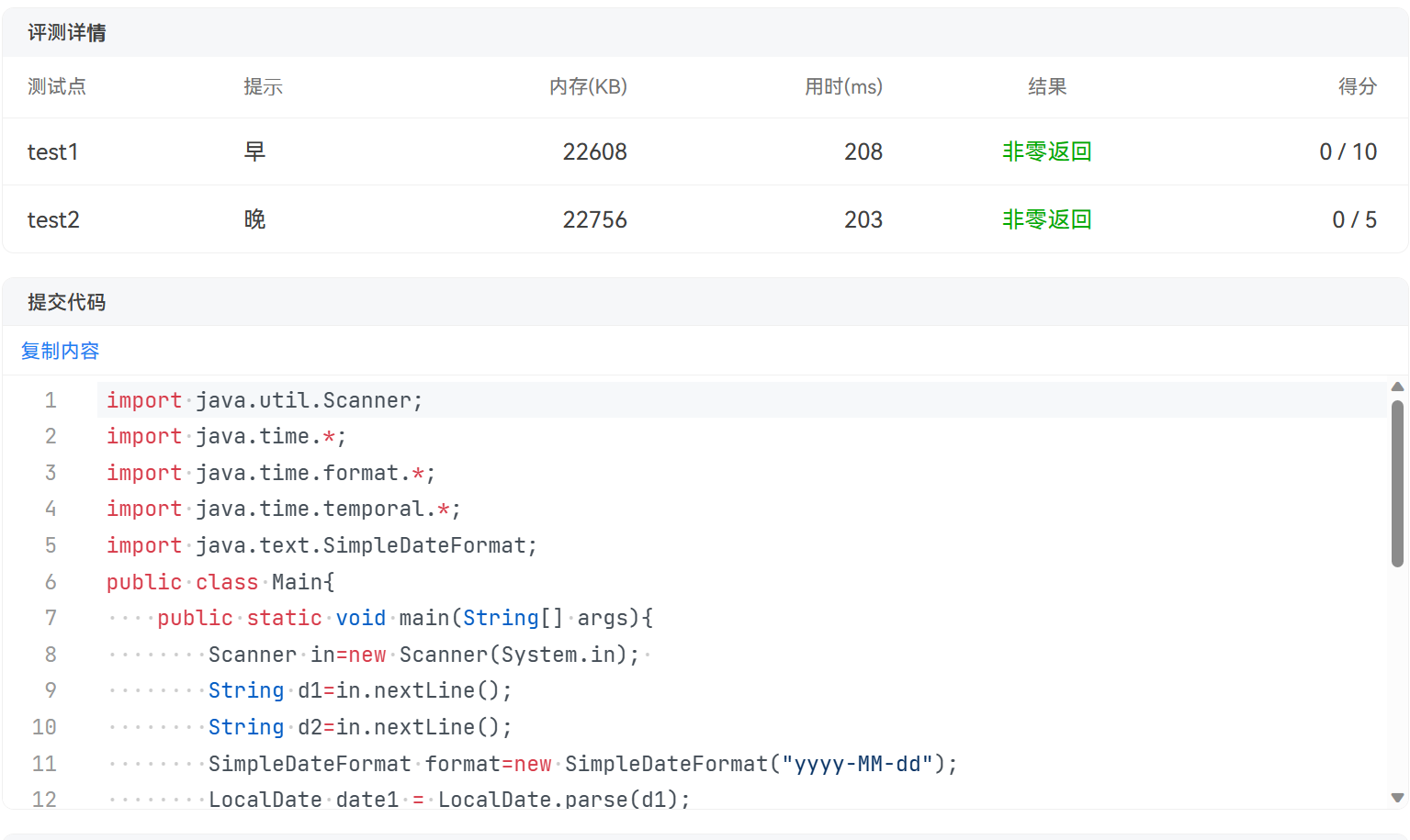Click the 提交代码 section heading
The width and height of the screenshot is (1410, 840).
(x=67, y=302)
